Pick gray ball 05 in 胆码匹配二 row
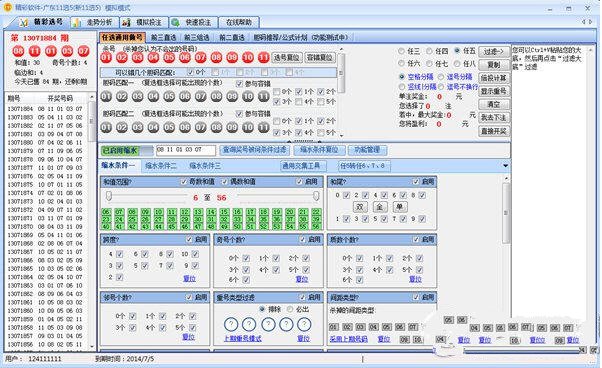This screenshot has height=368, width=602. point(169,127)
